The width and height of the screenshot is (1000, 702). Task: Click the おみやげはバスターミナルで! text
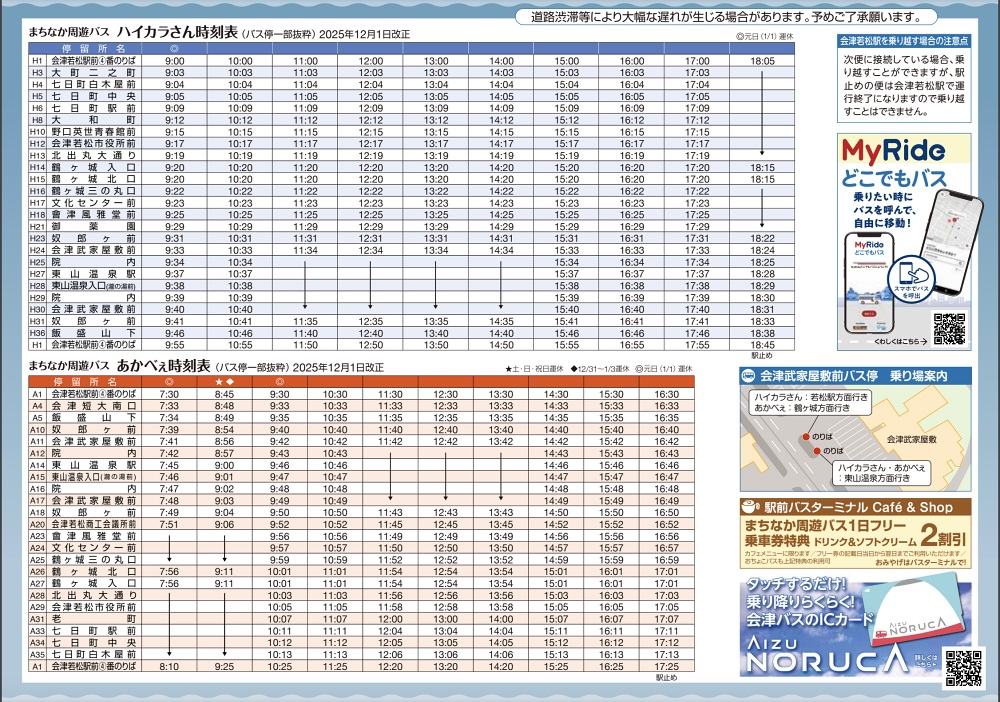(x=920, y=563)
